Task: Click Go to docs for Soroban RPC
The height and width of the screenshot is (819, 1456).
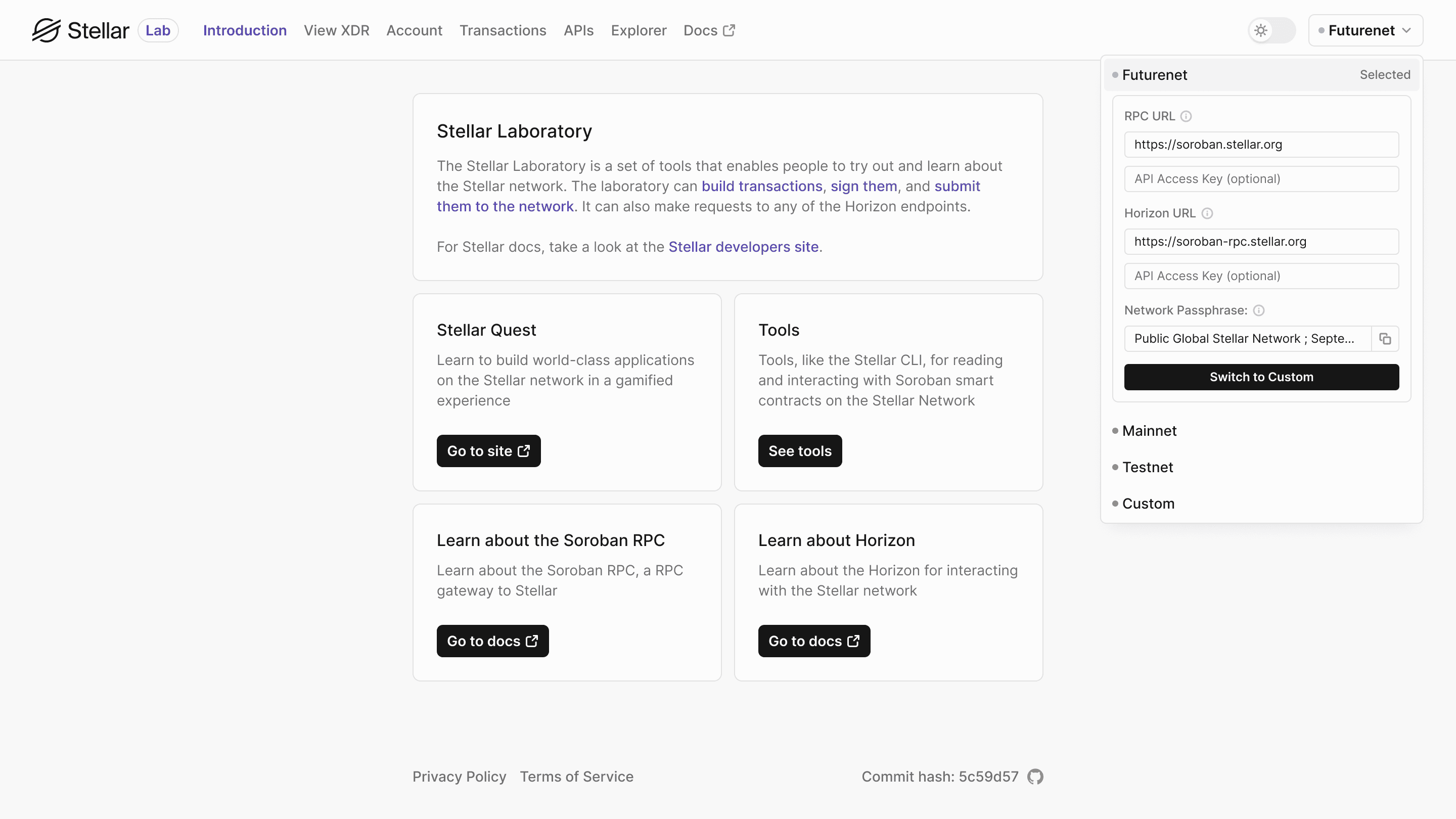Action: [x=493, y=641]
